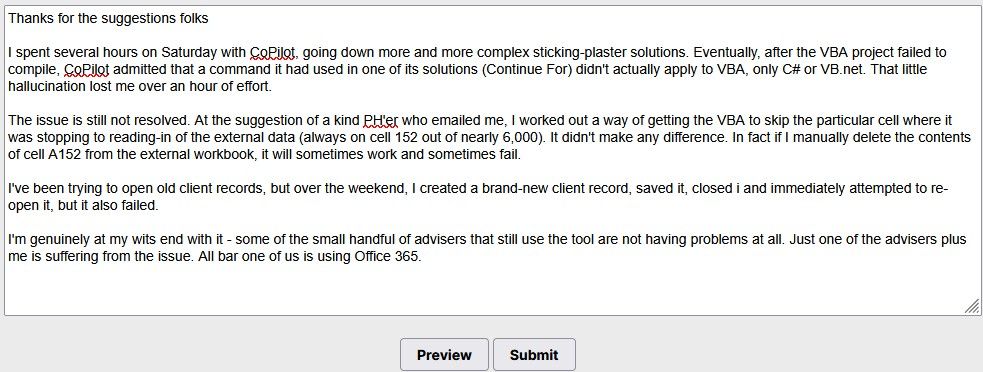
Task: Click the textarea resize grip handle
Action: pyautogui.click(x=972, y=306)
